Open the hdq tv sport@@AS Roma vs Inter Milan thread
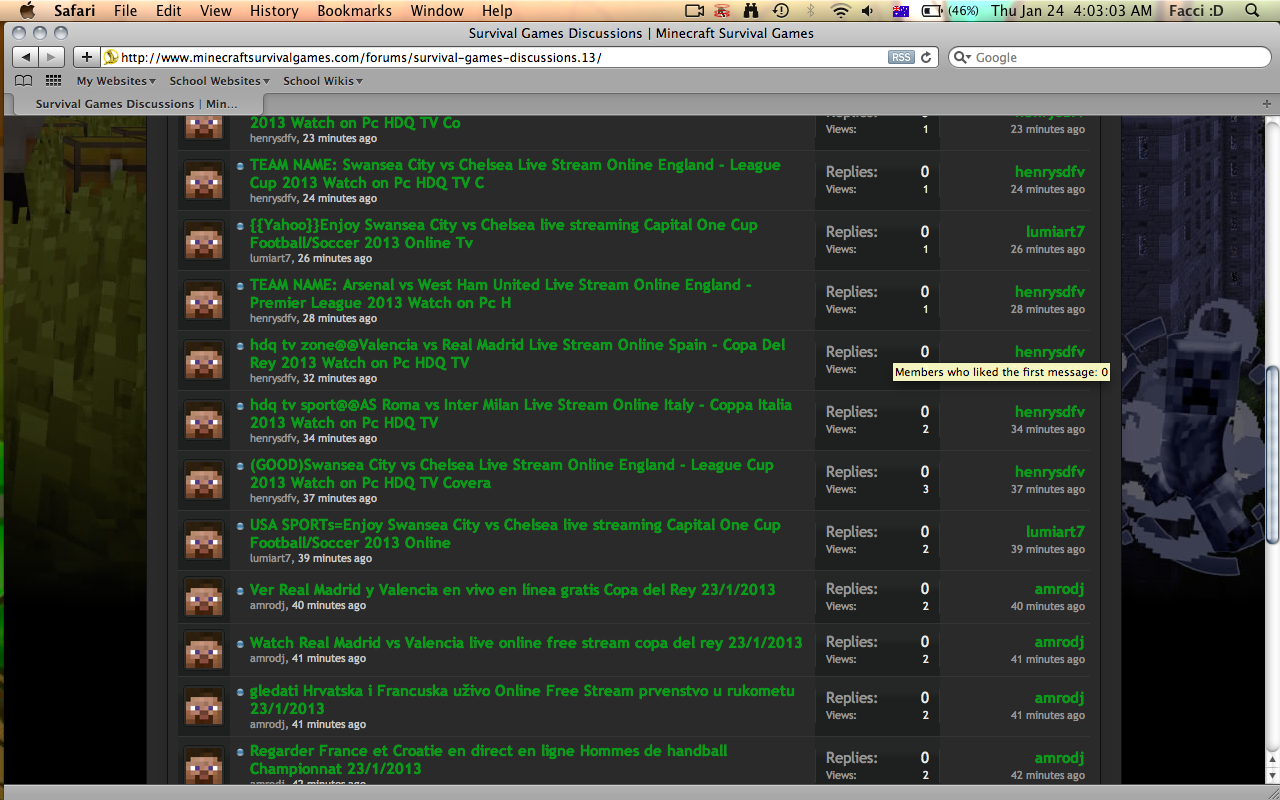 click(520, 413)
